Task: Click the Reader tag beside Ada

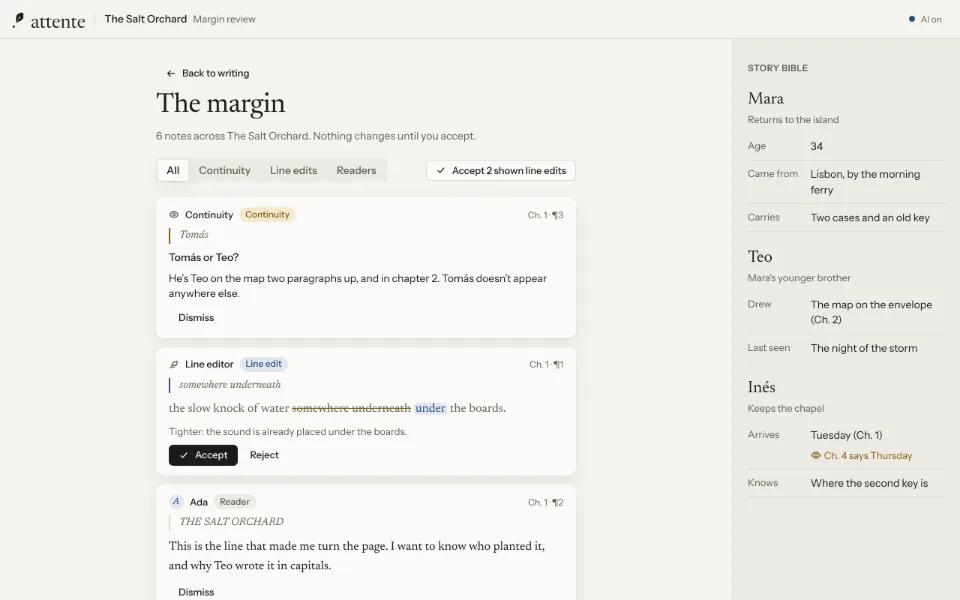Action: [x=234, y=502]
